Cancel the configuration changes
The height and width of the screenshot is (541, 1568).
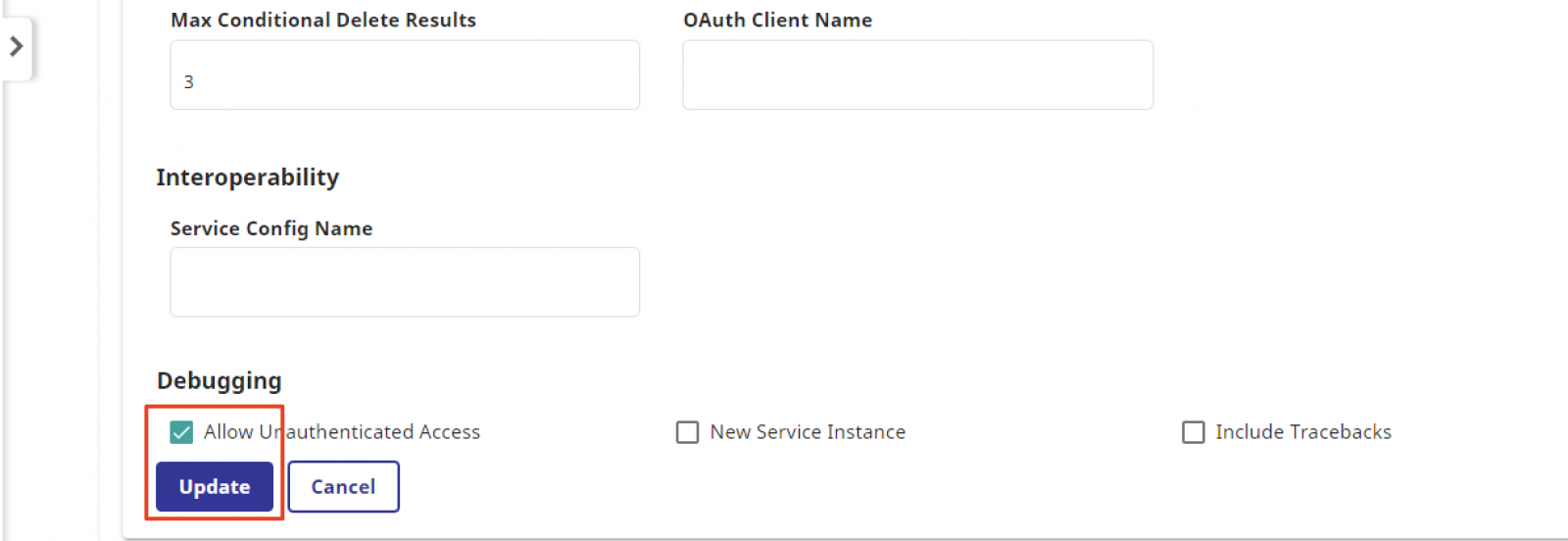tap(343, 487)
